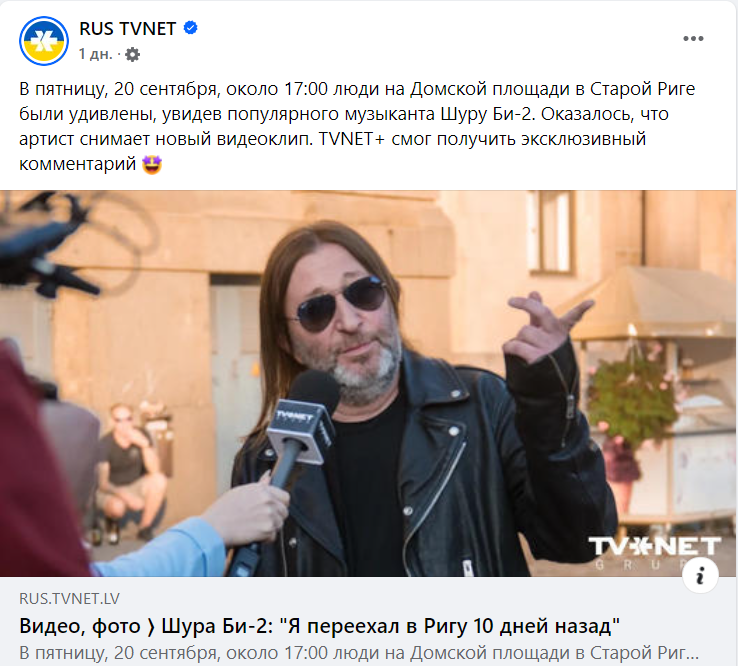Click the star-eyes emoji in post
738x666 pixels.
[x=152, y=165]
